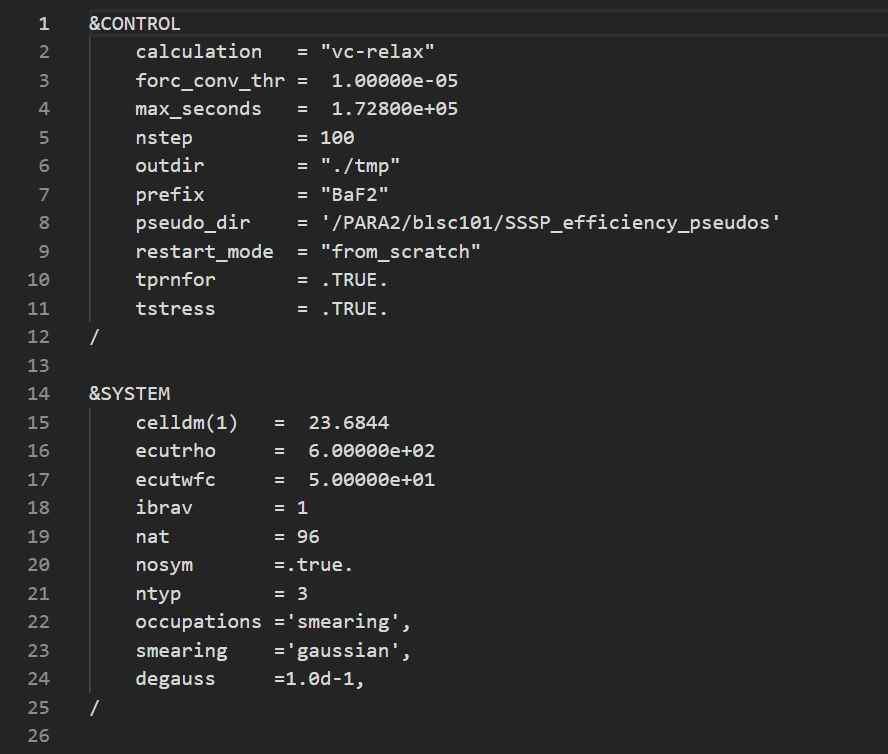Click the forc_conv_thr value 1.00000e-05

(x=395, y=81)
